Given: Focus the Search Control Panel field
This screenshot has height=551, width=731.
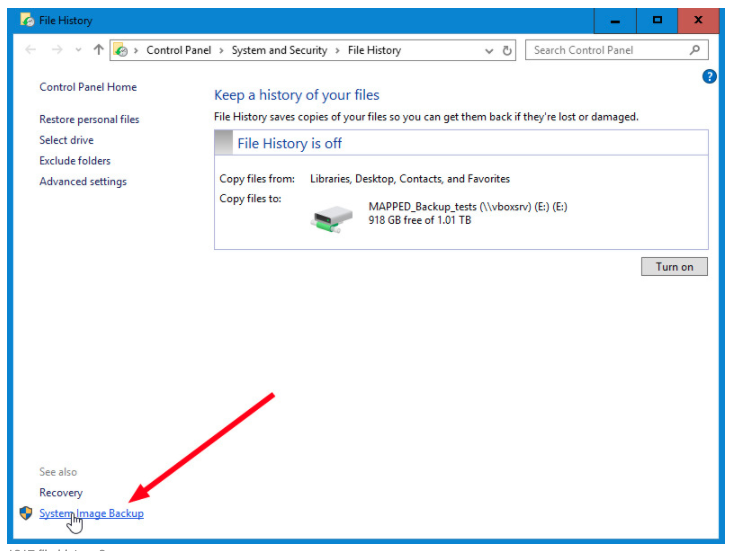Looking at the screenshot, I should pyautogui.click(x=616, y=50).
